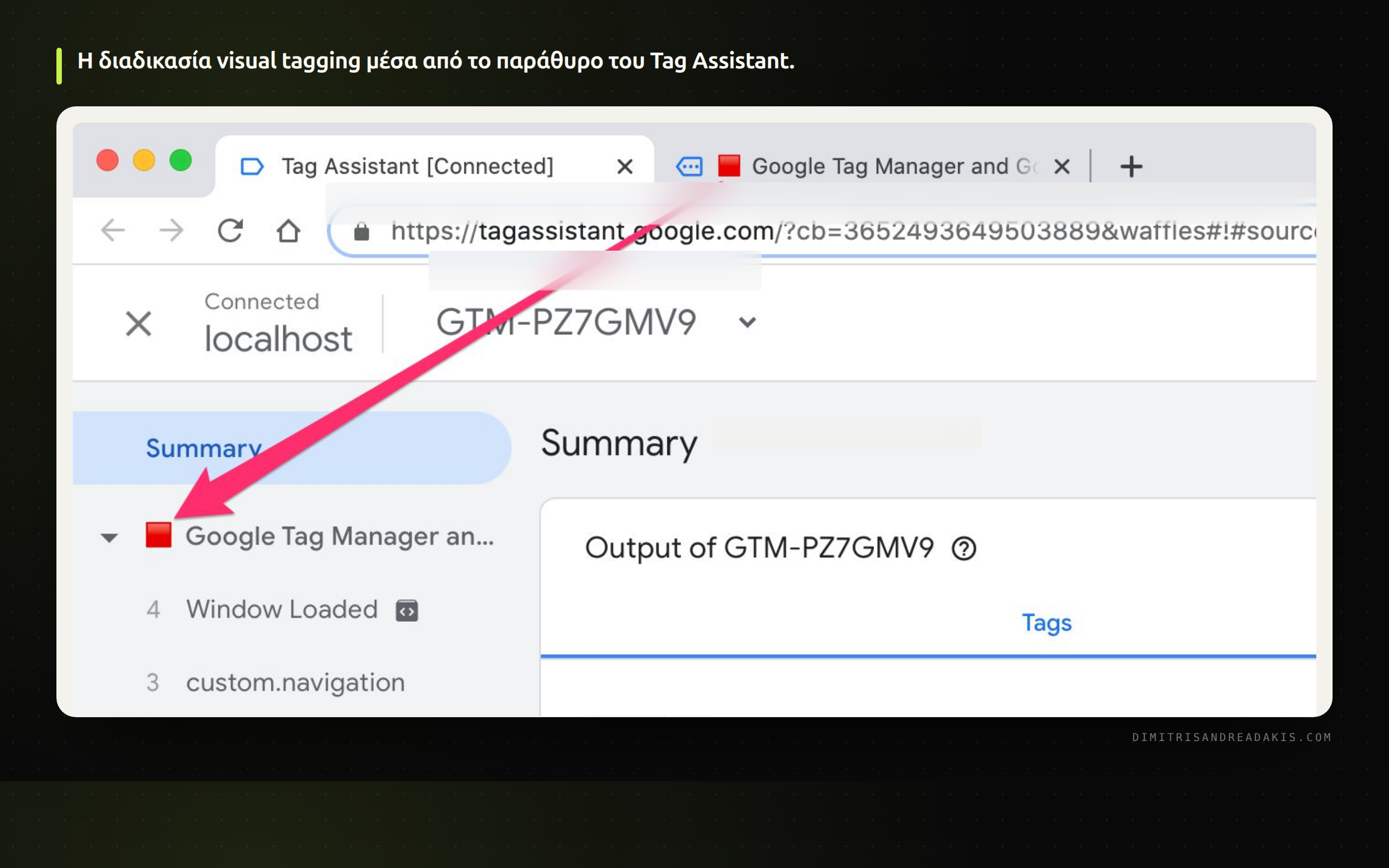The width and height of the screenshot is (1389, 868).
Task: Open the GTM-PZ7GMV9 container dropdown
Action: [x=747, y=322]
